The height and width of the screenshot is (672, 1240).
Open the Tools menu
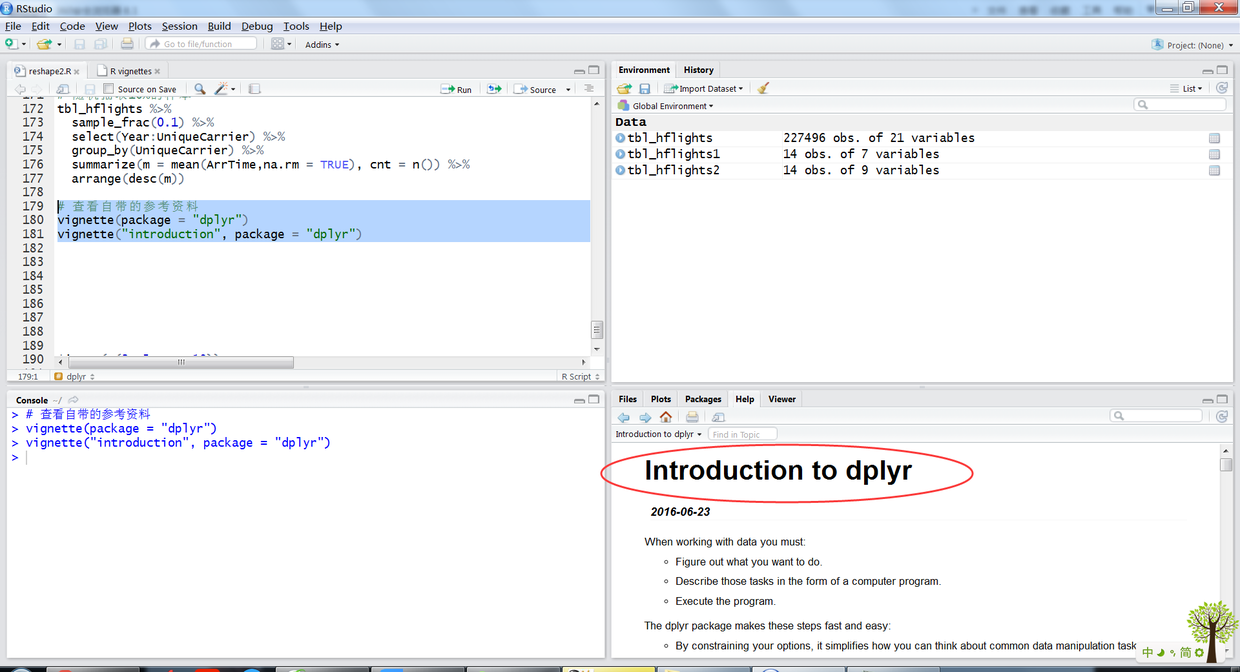[296, 26]
